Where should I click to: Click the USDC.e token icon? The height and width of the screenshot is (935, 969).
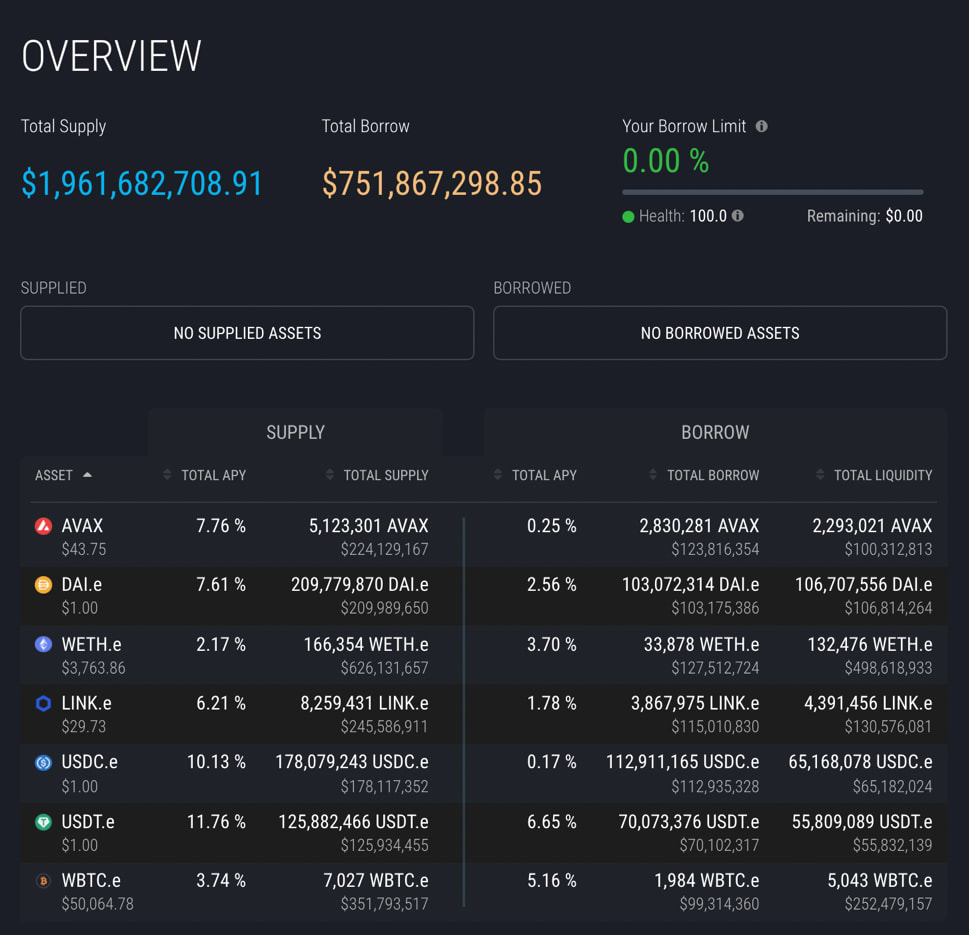43,763
